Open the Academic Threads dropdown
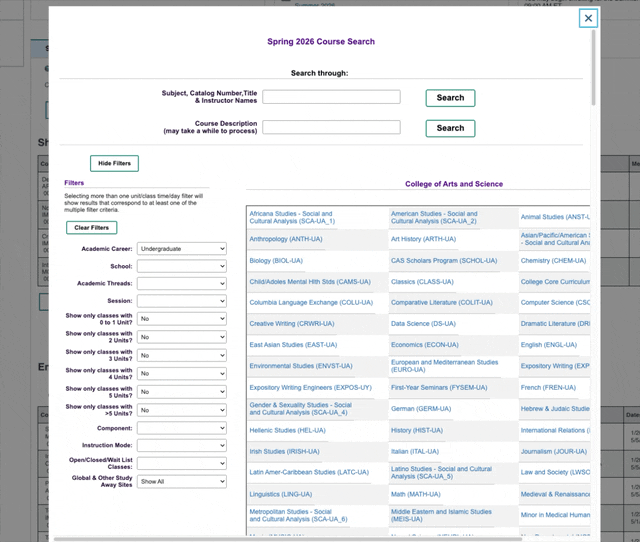640x542 pixels. [182, 283]
